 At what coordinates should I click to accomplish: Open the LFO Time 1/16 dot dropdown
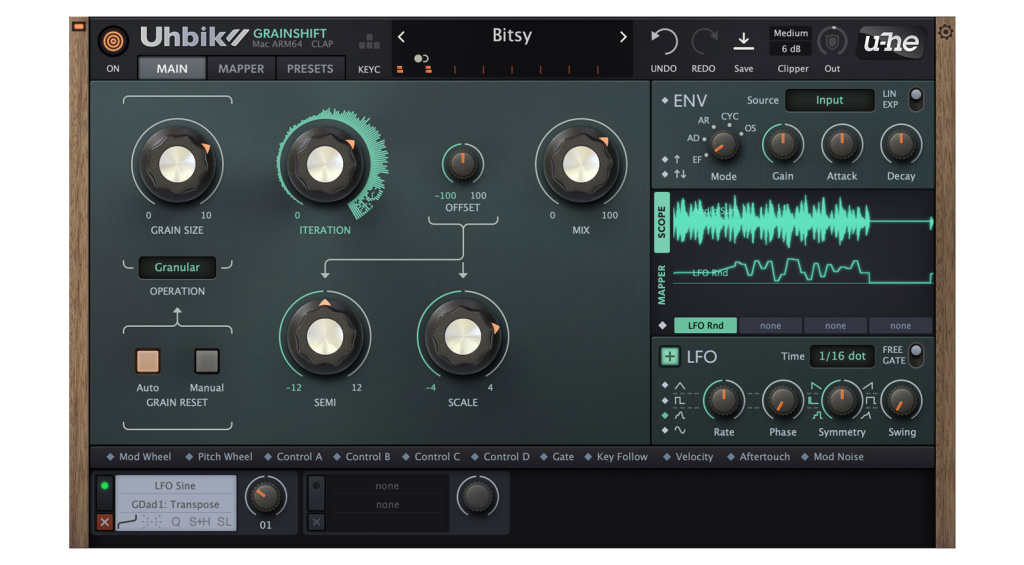pos(842,356)
